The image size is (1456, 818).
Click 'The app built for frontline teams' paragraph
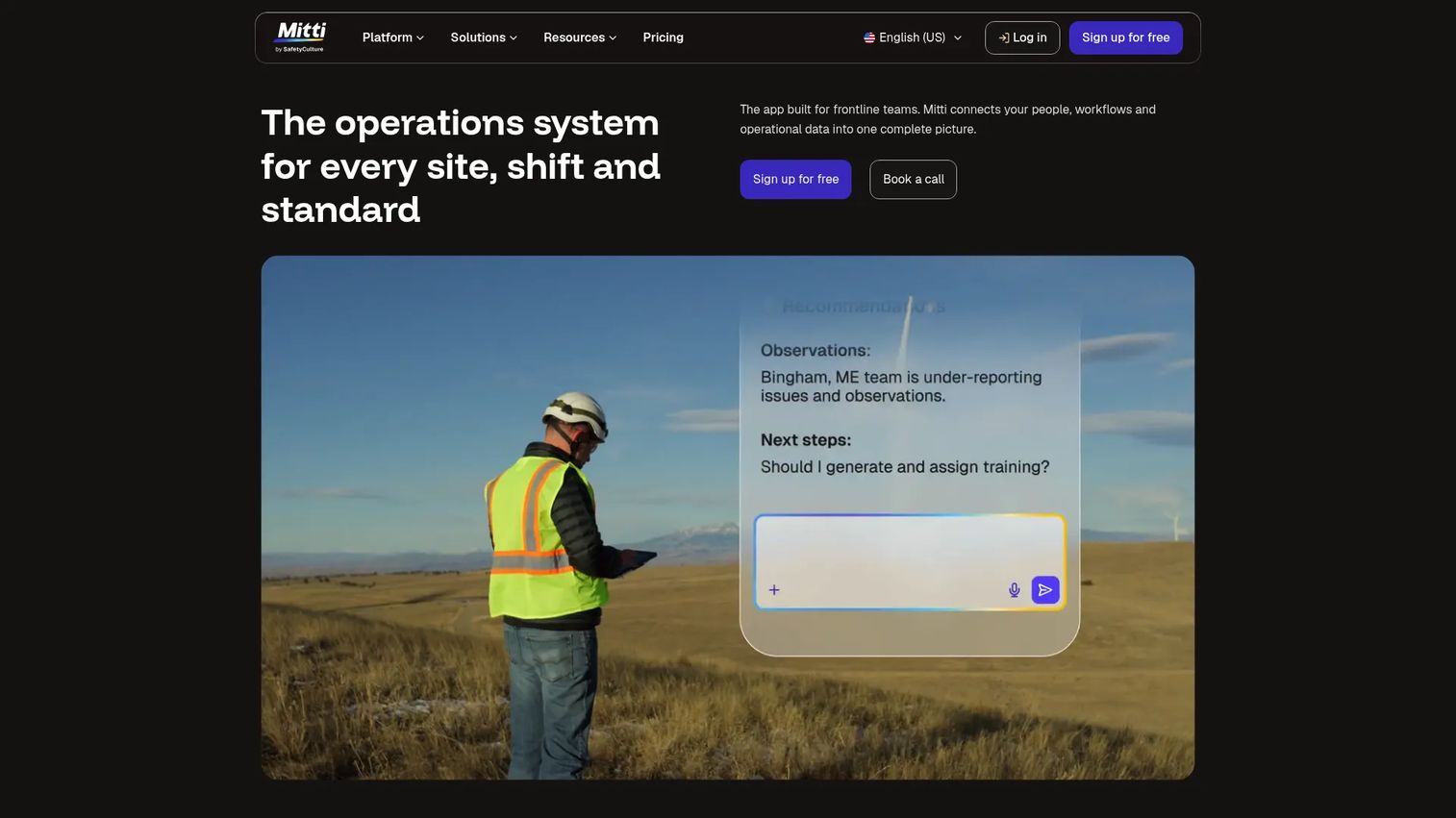pos(947,119)
